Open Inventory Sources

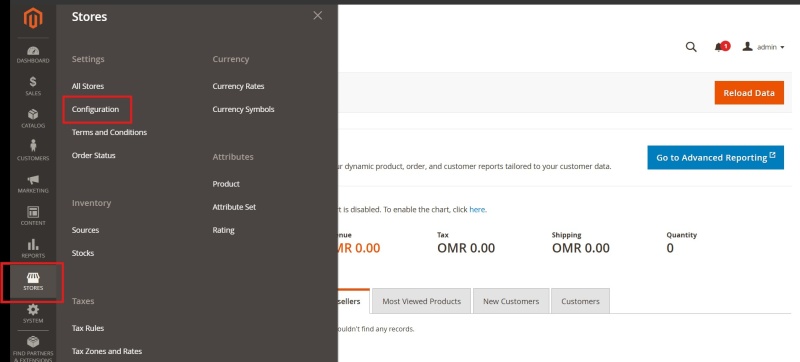tap(85, 230)
